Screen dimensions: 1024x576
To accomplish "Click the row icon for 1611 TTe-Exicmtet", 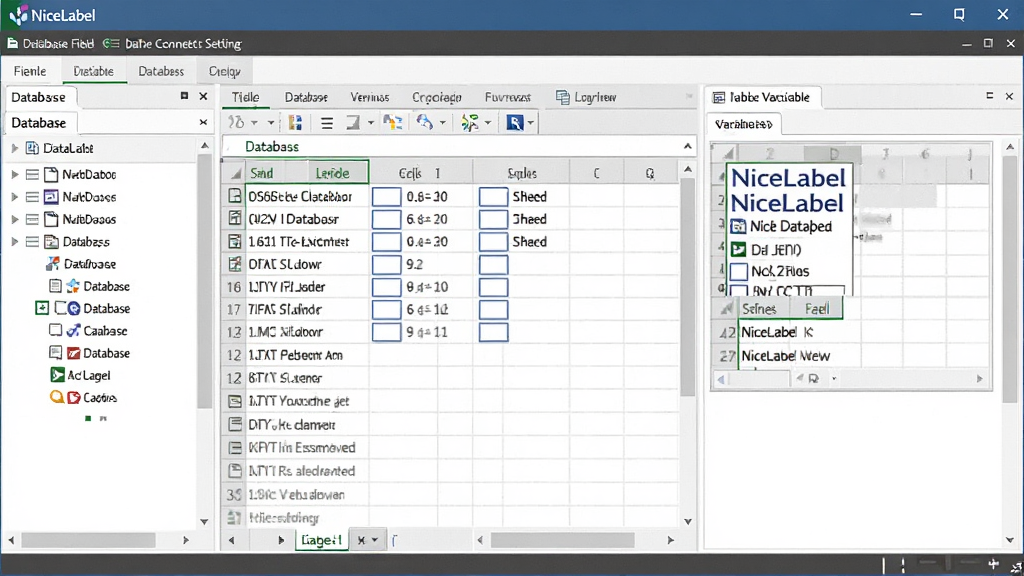I will [234, 242].
